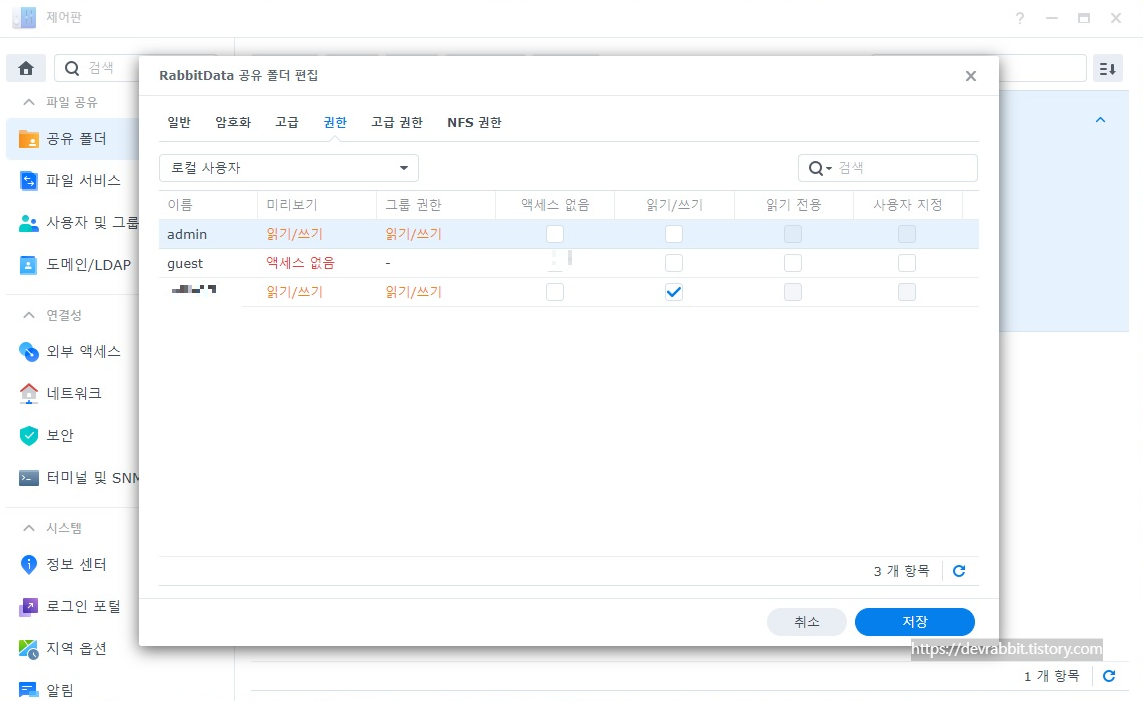Open External Access (외부 액세스) icon
This screenshot has height=701, width=1143.
[x=28, y=351]
